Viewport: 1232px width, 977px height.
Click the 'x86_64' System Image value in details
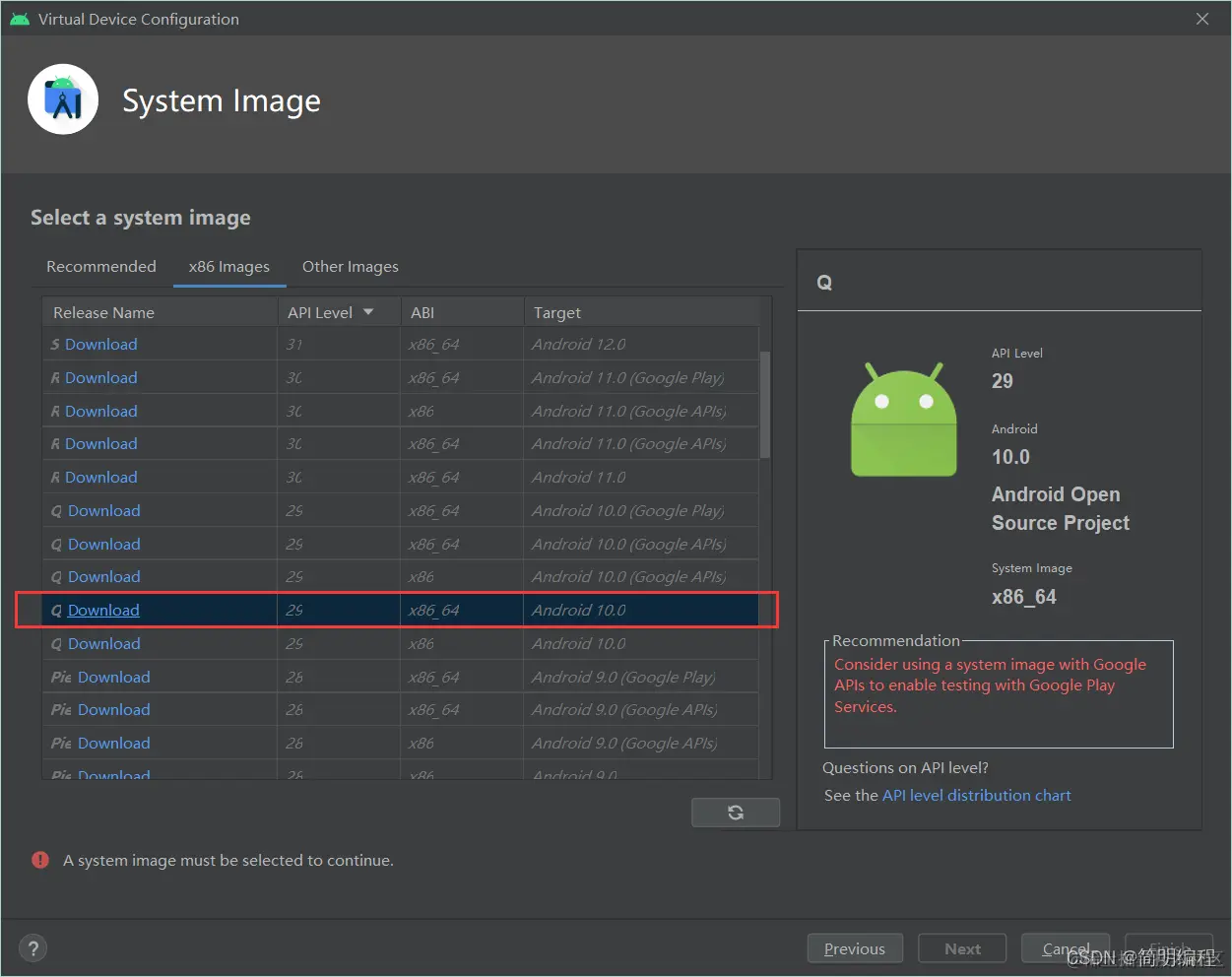(x=1024, y=597)
